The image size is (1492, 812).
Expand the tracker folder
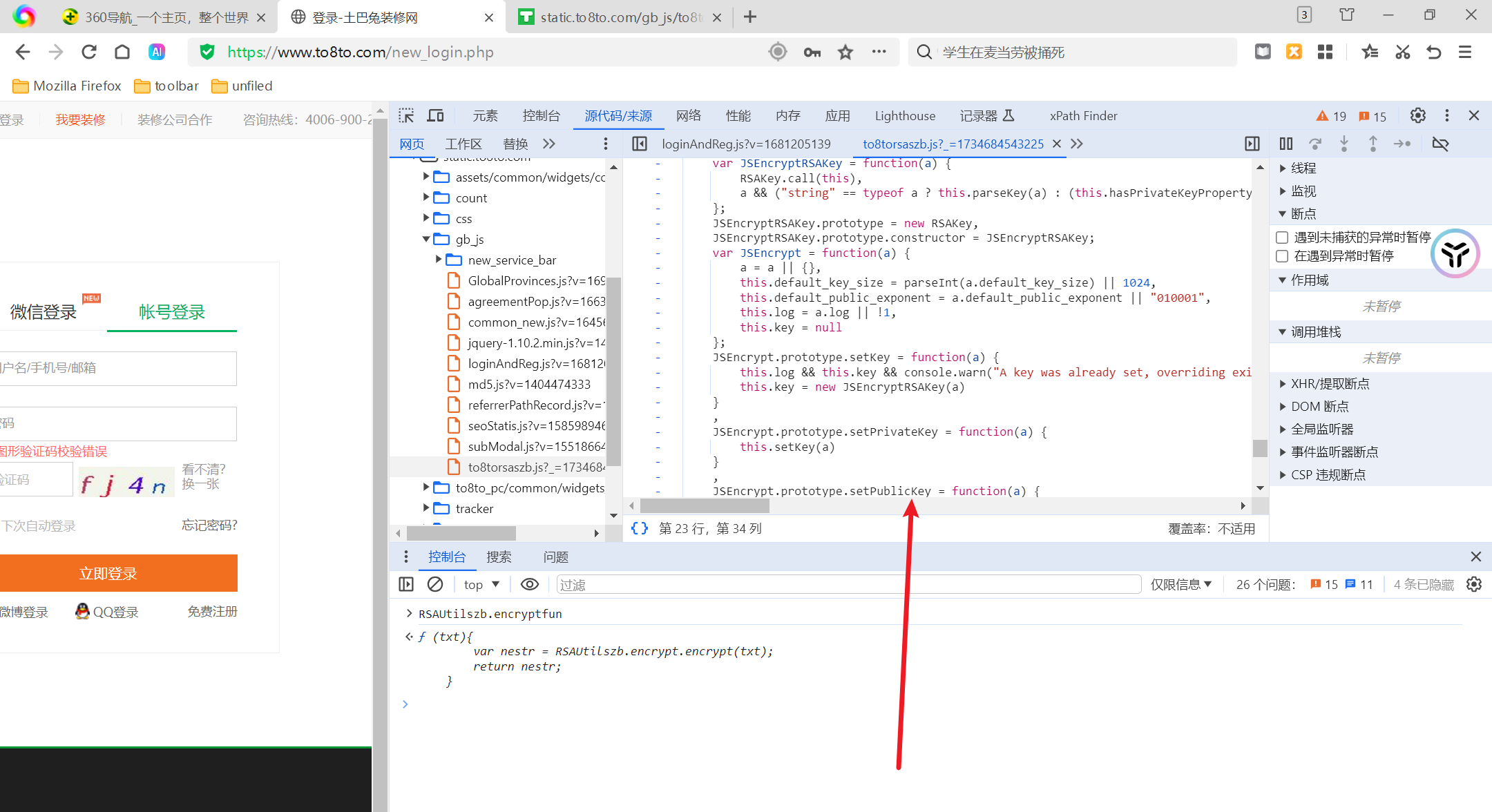(x=426, y=508)
